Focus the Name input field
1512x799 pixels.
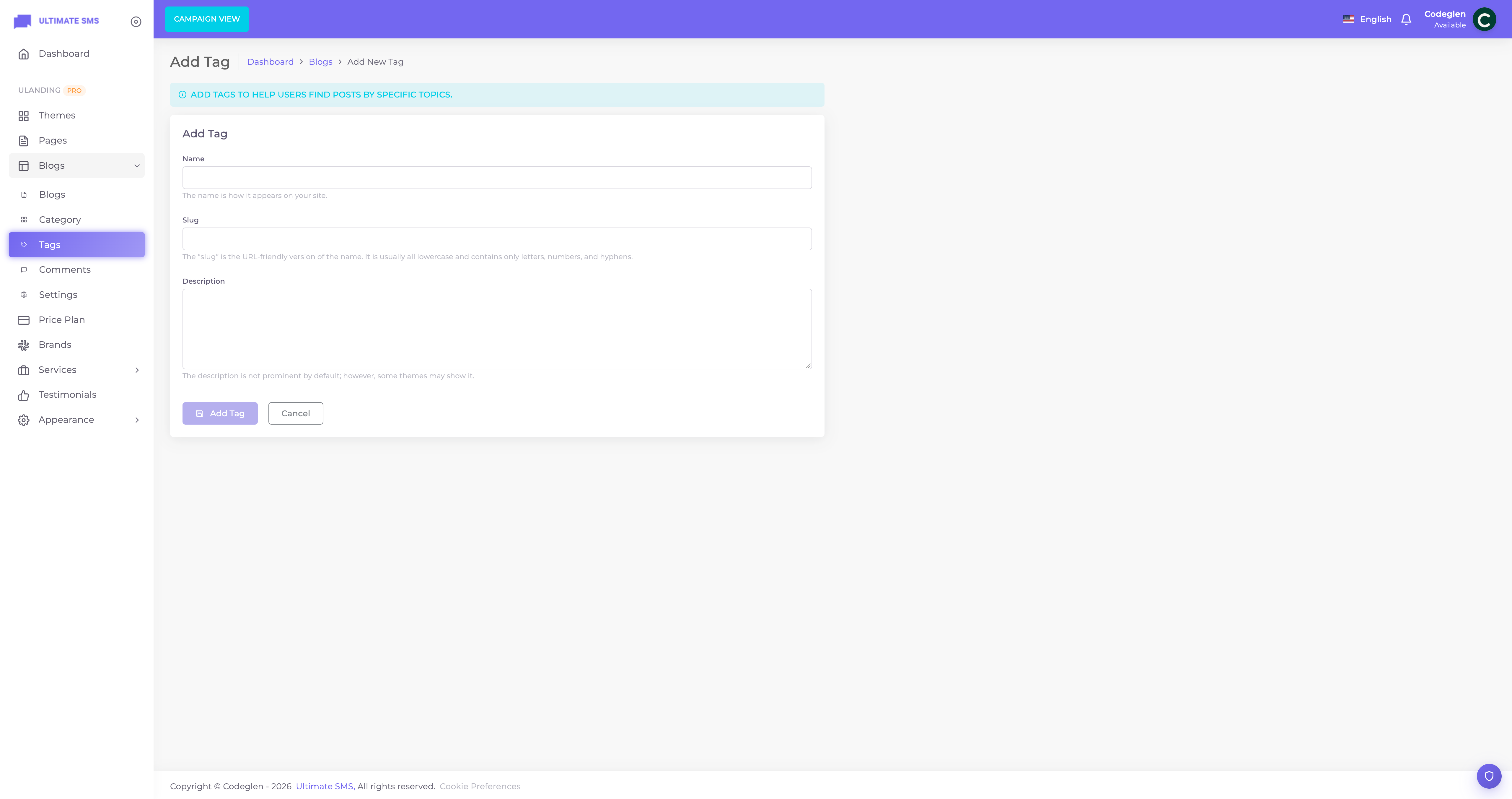497,178
